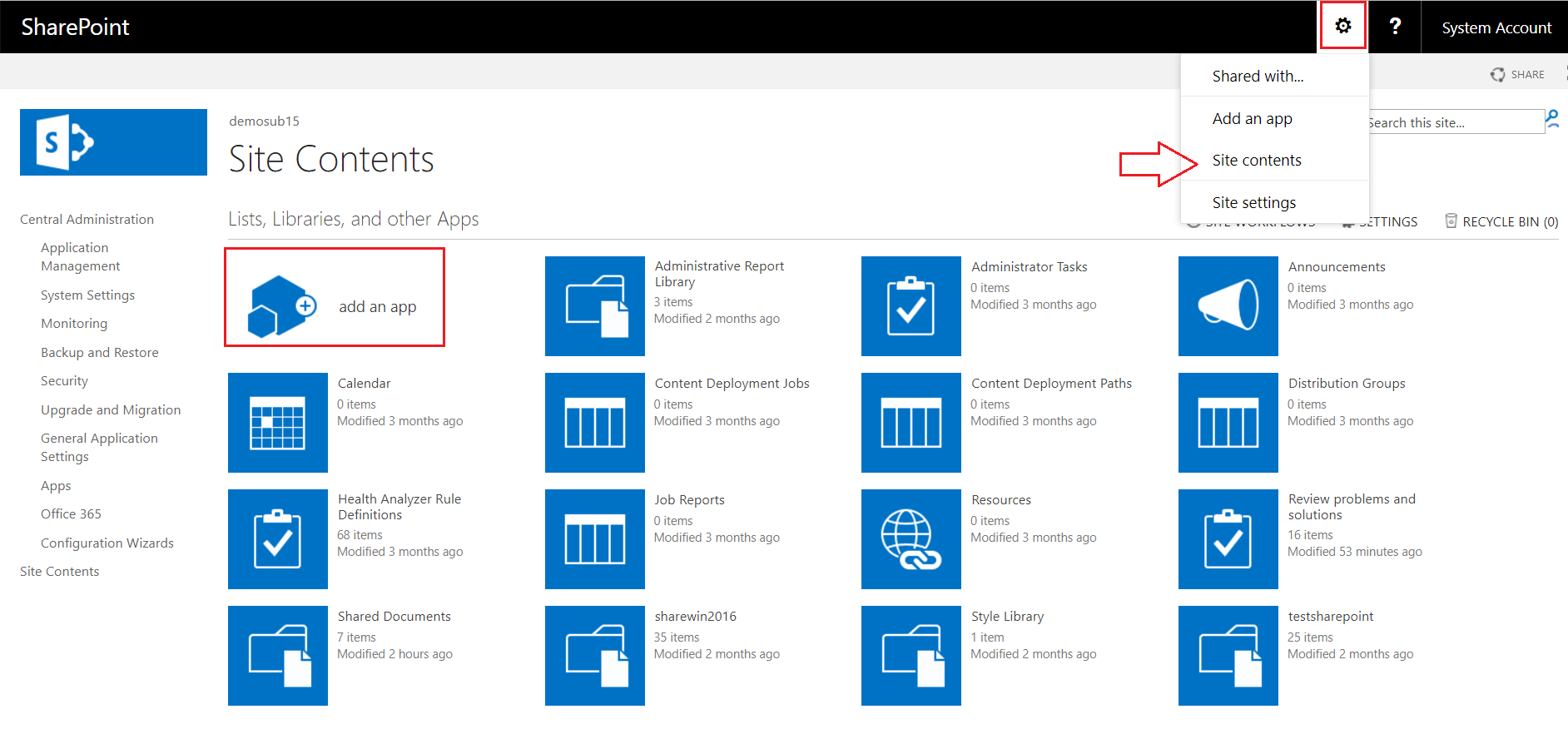Click SharePoint brand text in header
The height and width of the screenshot is (729, 1568).
click(x=75, y=27)
